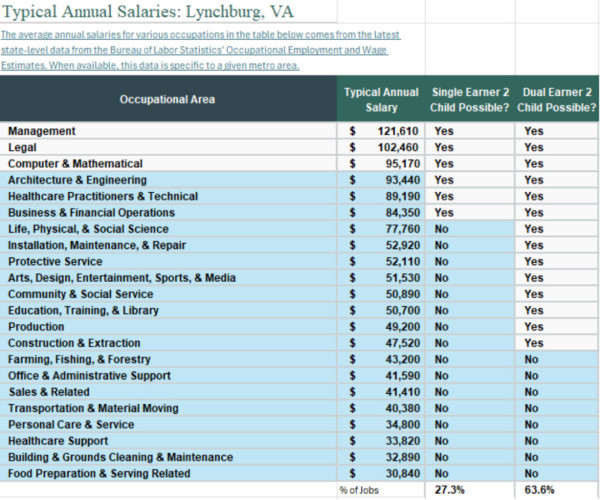Select the 'Typical Annual Salaries: Lynchburg, VA' title cell
The height and width of the screenshot is (500, 600).
click(x=168, y=11)
